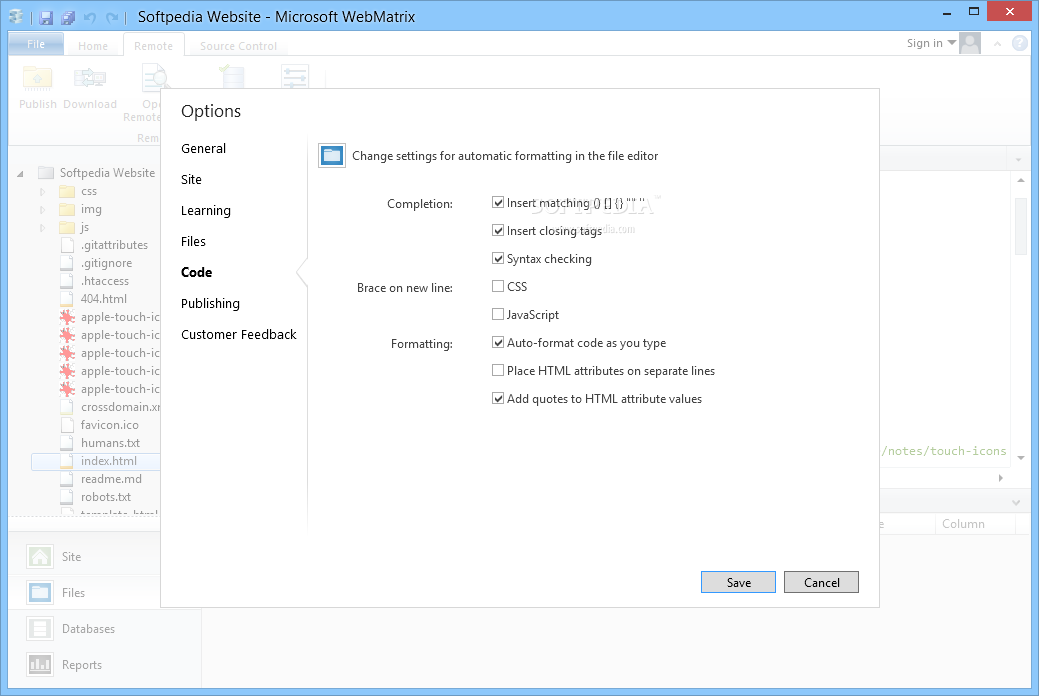Open the Sign in dropdown arrow

pos(952,42)
